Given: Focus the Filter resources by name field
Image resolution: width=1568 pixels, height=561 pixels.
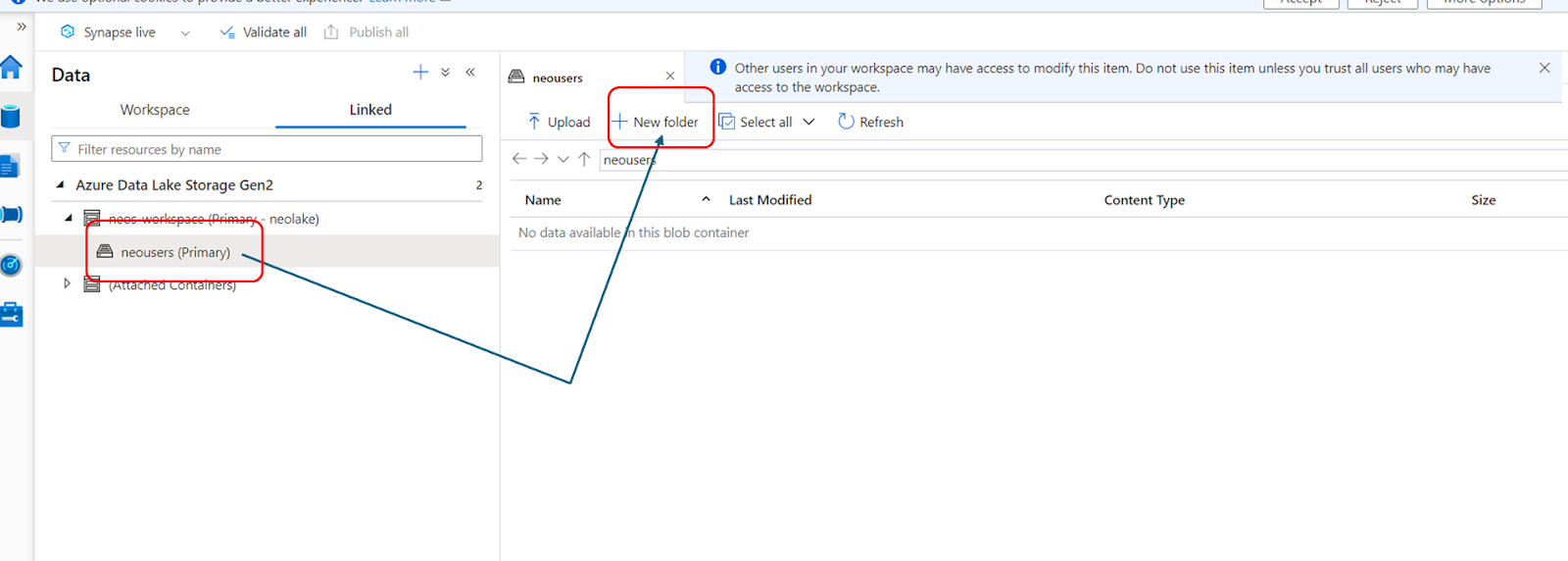Looking at the screenshot, I should (267, 149).
